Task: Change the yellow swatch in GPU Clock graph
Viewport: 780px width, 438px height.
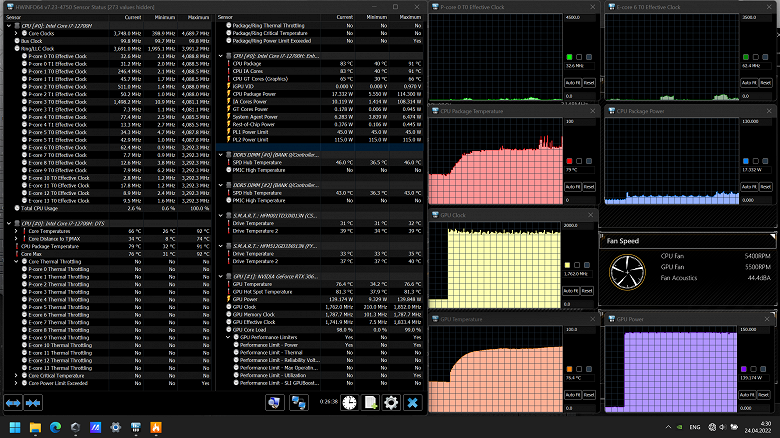Action: coord(567,265)
